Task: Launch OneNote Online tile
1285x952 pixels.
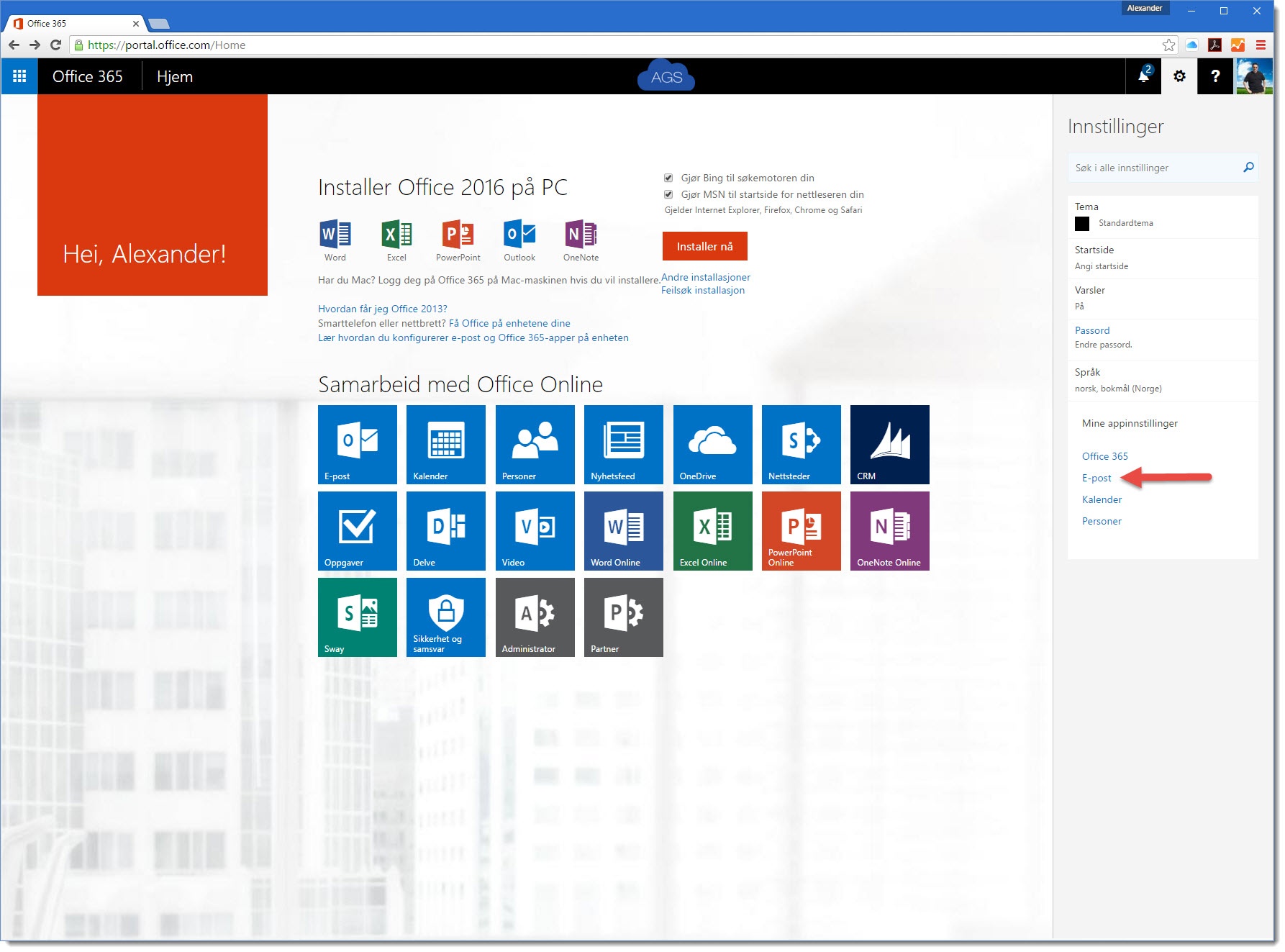Action: (890, 531)
